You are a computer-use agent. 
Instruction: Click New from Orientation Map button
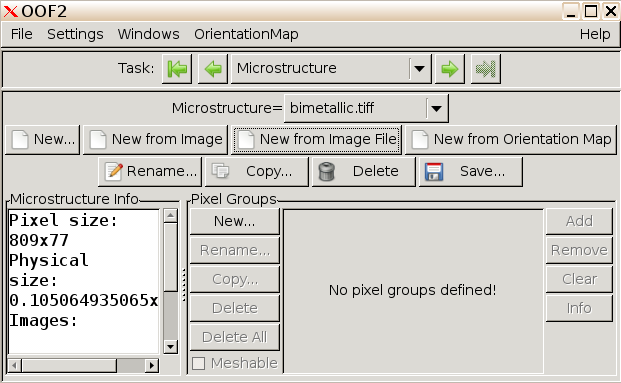[511, 140]
